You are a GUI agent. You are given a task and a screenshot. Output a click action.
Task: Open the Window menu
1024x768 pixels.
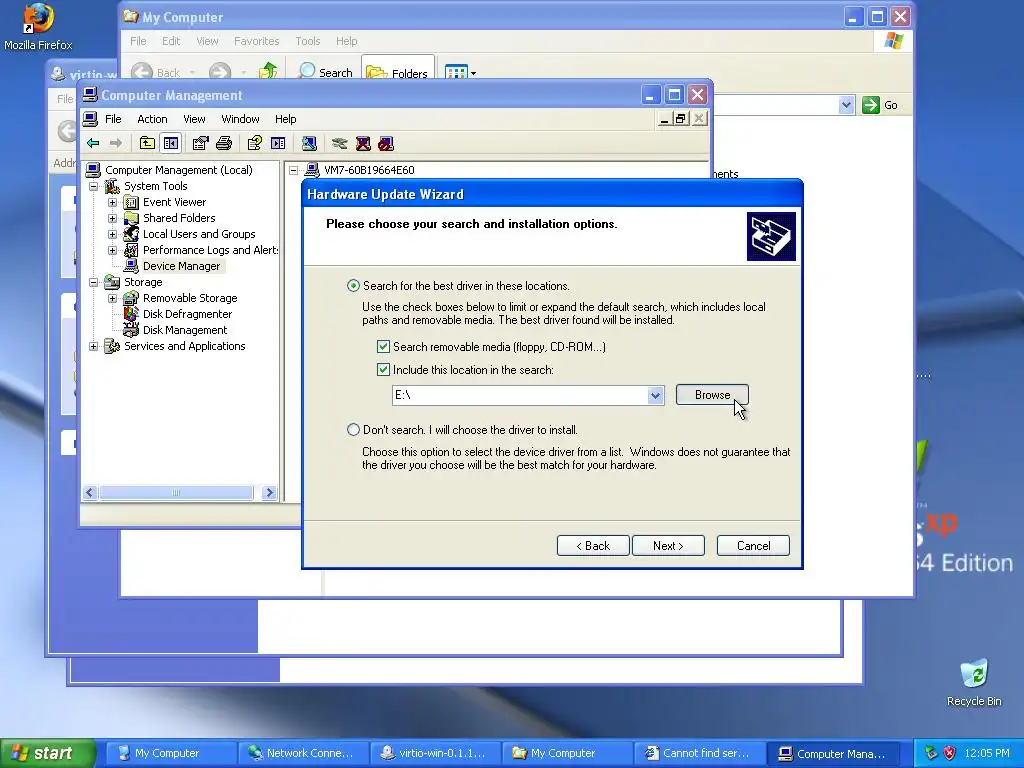point(240,119)
